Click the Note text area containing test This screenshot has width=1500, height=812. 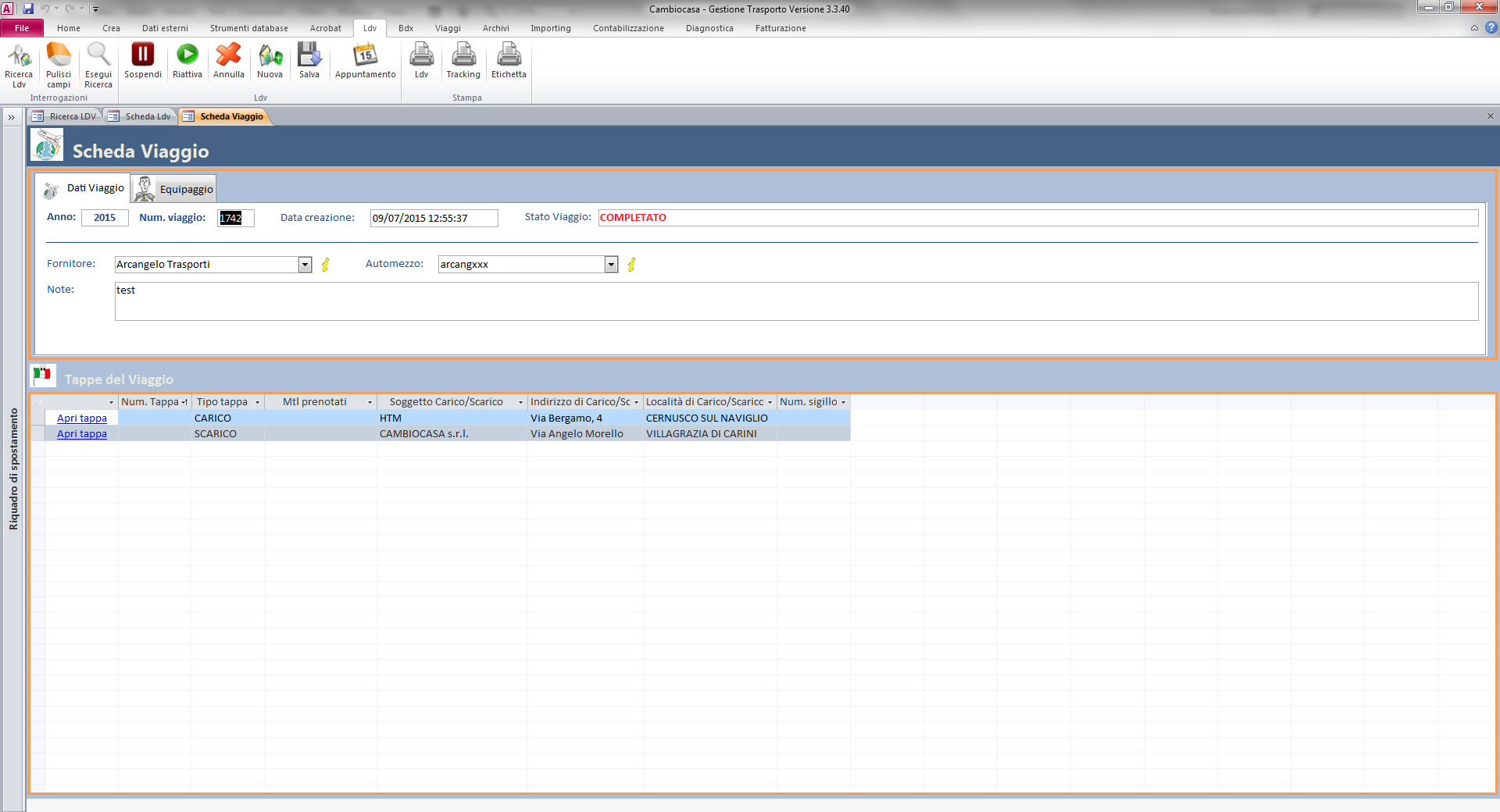[x=796, y=301]
